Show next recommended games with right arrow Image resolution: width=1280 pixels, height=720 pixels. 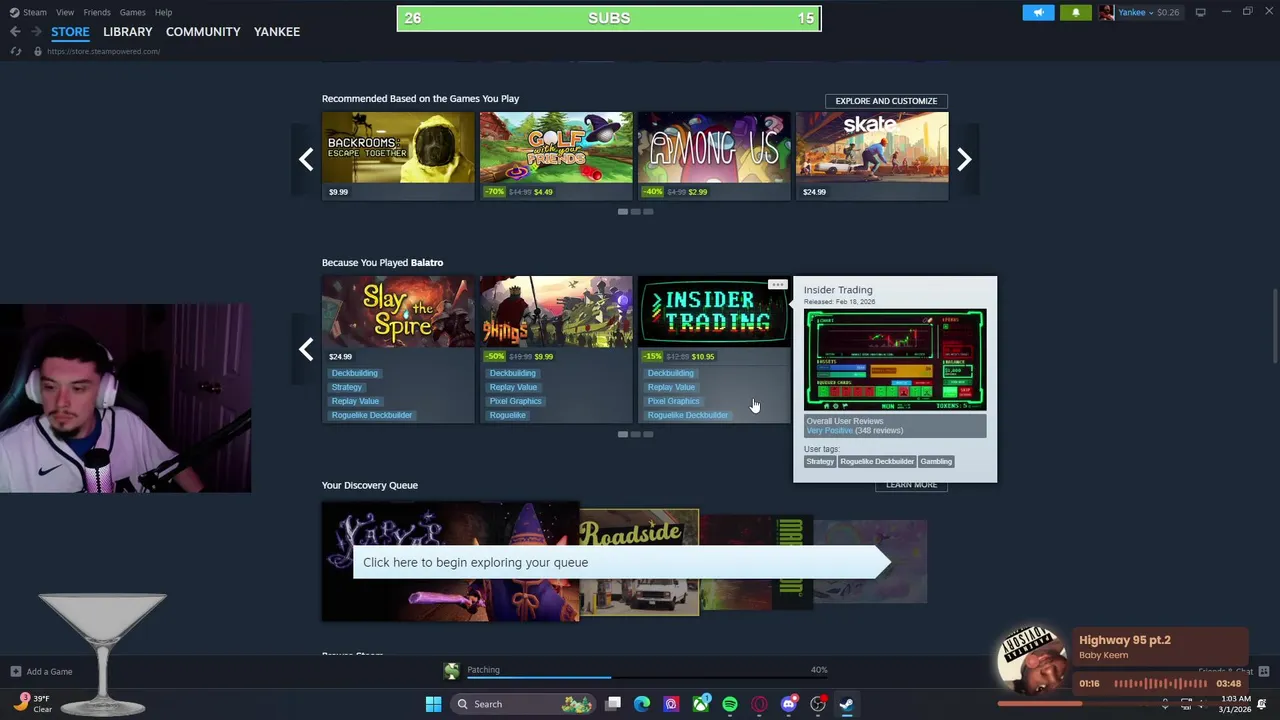coord(964,159)
